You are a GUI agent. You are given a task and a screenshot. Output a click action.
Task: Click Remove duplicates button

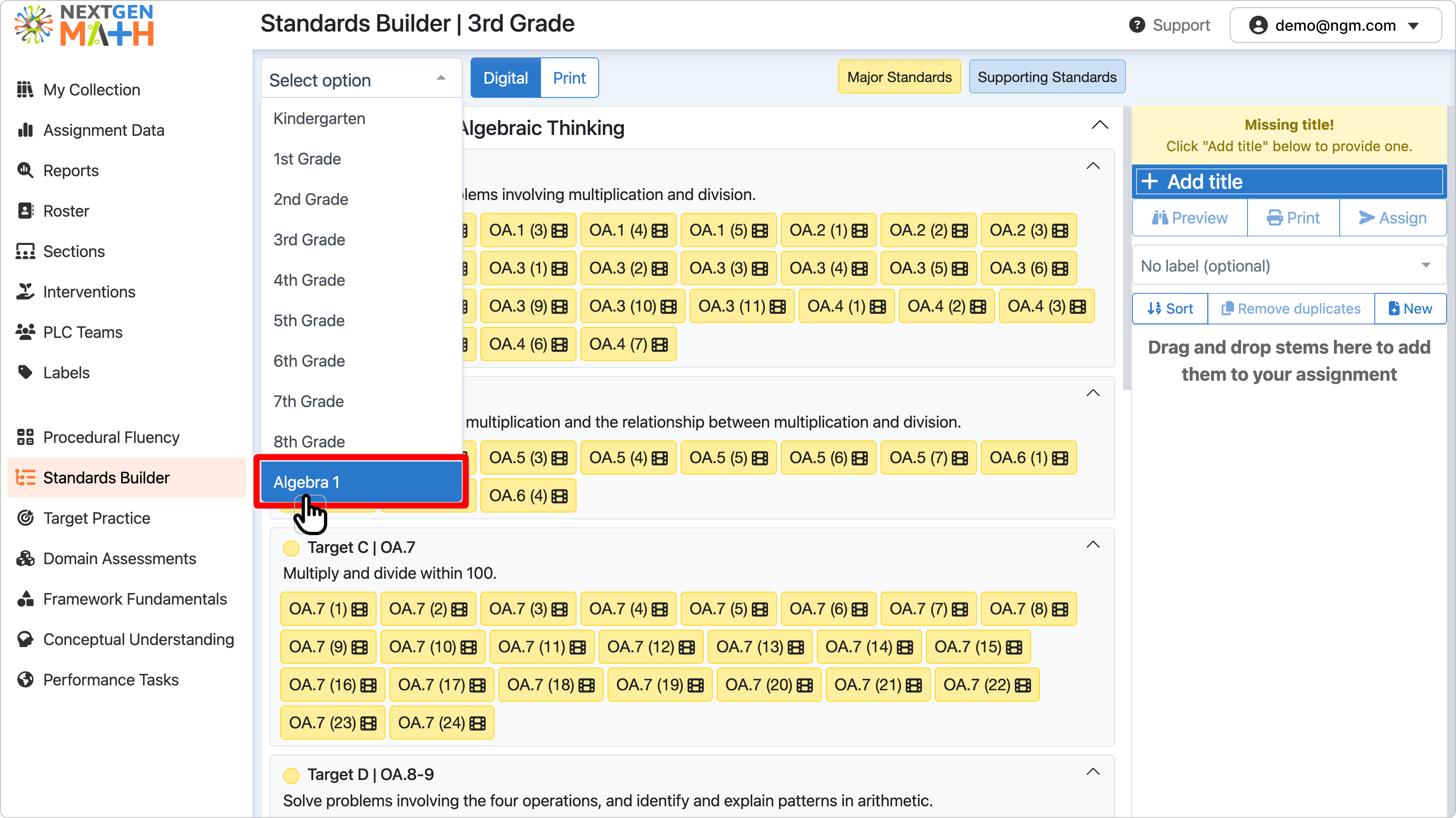(x=1291, y=309)
